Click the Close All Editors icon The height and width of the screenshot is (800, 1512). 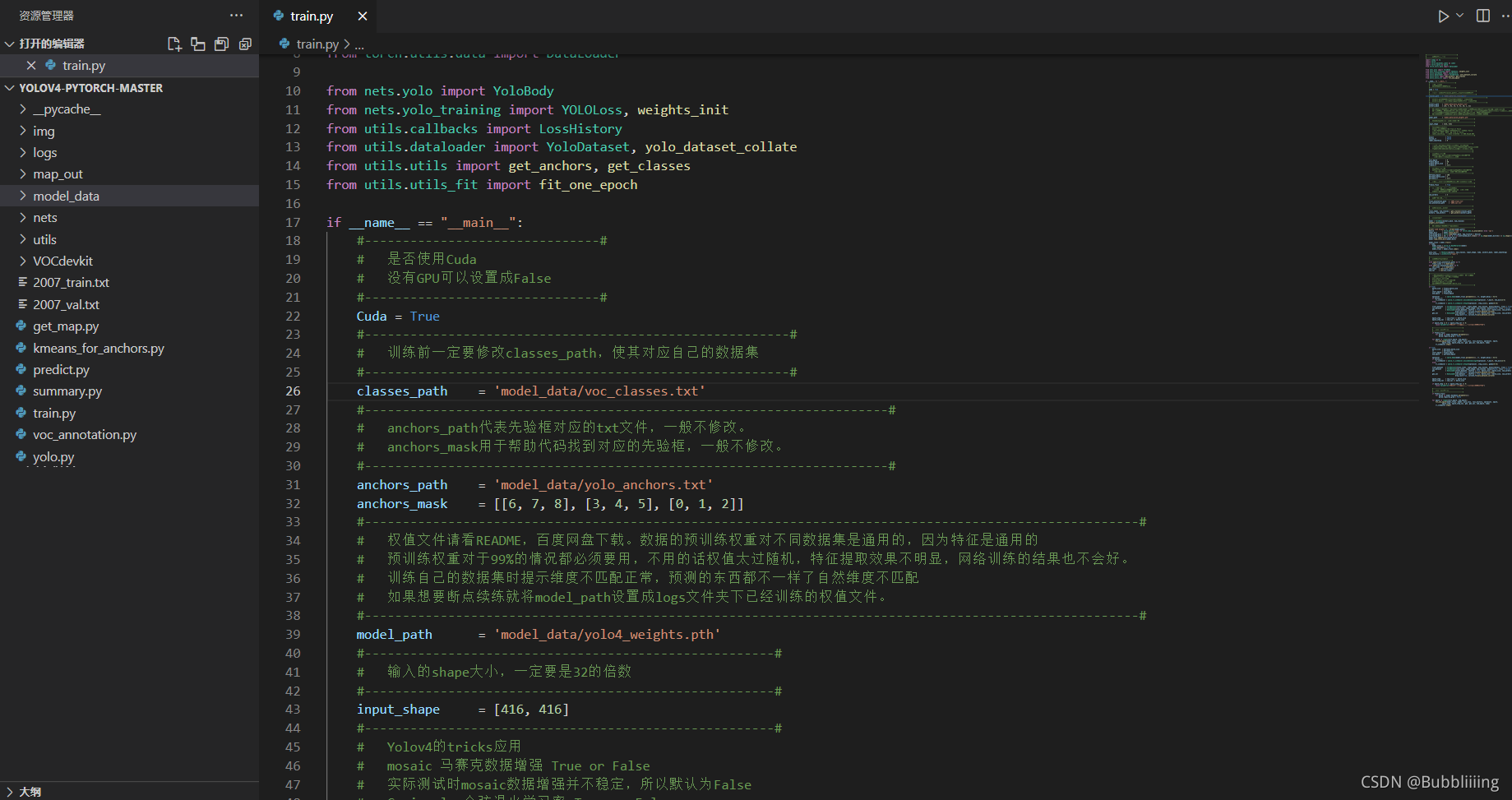[x=245, y=44]
